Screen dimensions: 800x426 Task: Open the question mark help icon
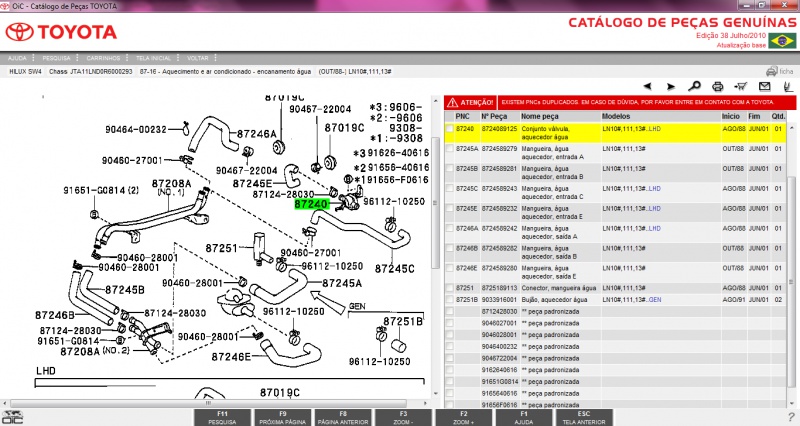click(x=790, y=417)
